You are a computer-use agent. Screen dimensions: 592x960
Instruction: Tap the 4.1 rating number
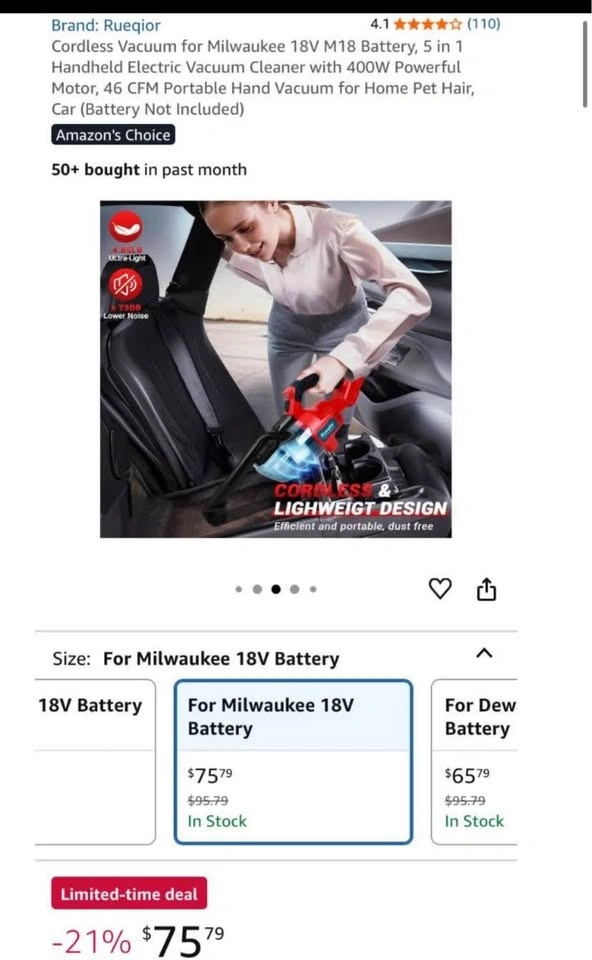click(380, 24)
